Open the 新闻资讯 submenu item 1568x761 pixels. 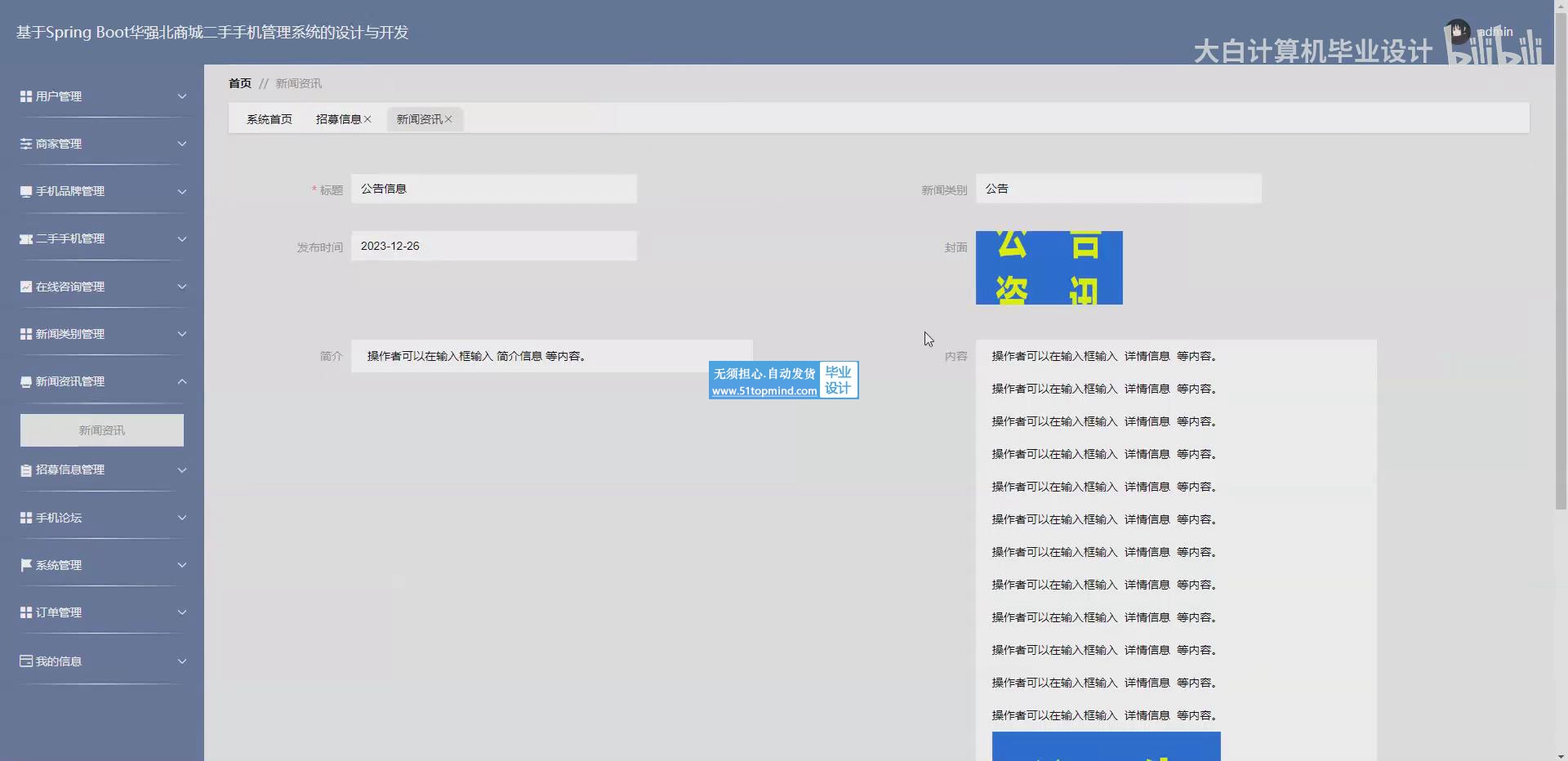(x=102, y=430)
